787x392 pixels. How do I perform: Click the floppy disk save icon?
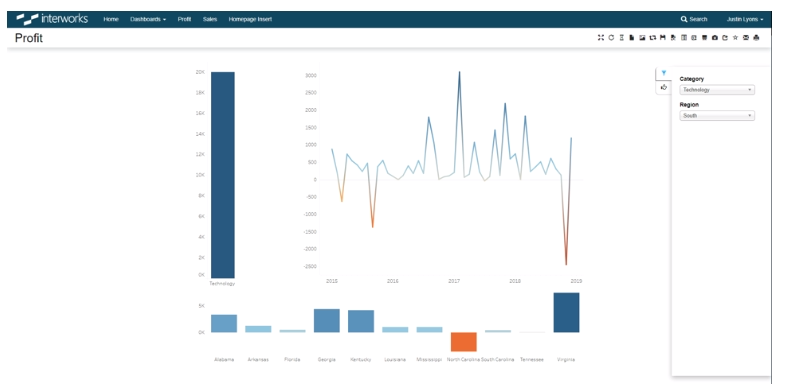[x=663, y=38]
